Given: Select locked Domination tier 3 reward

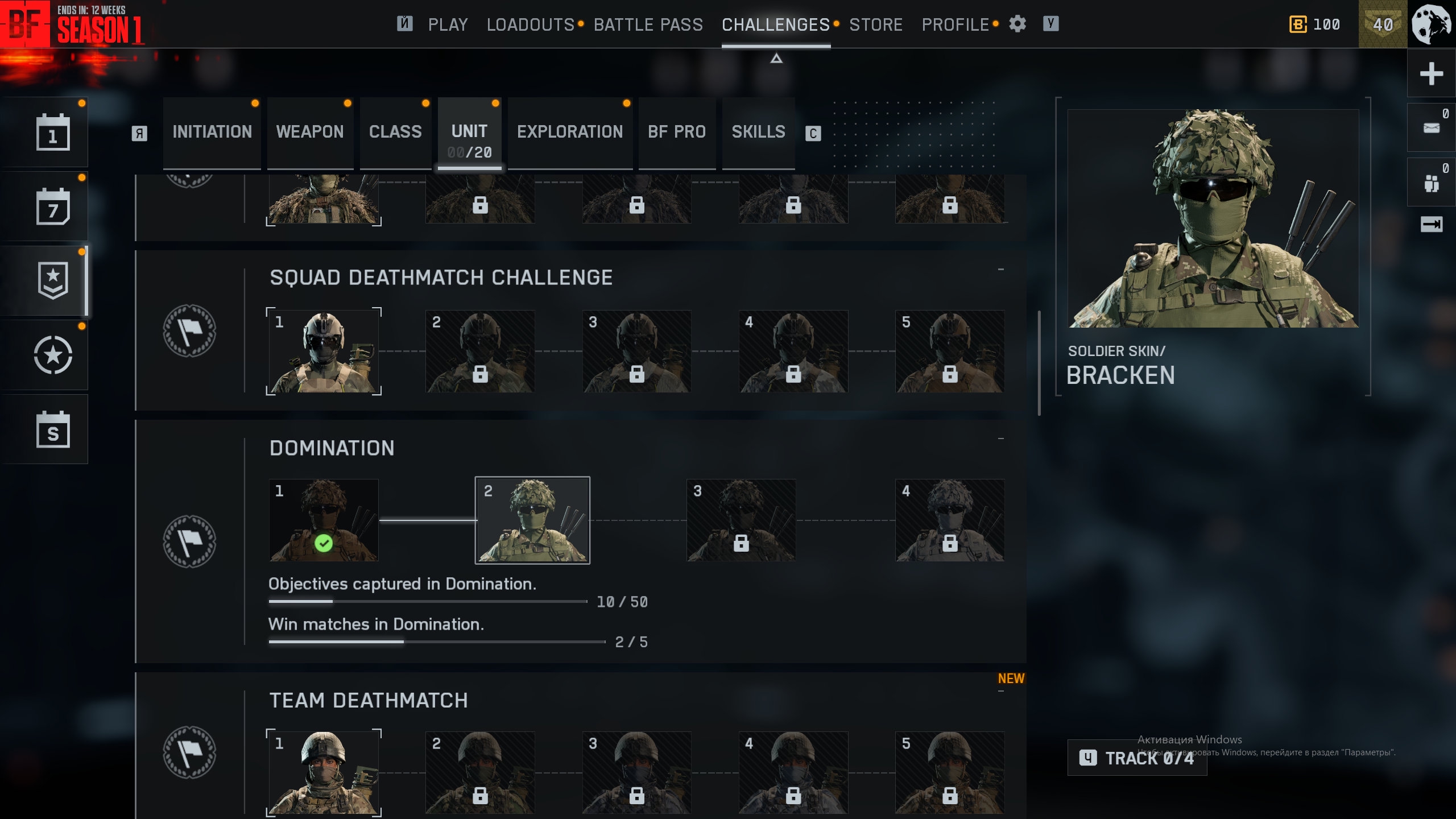Looking at the screenshot, I should click(741, 520).
